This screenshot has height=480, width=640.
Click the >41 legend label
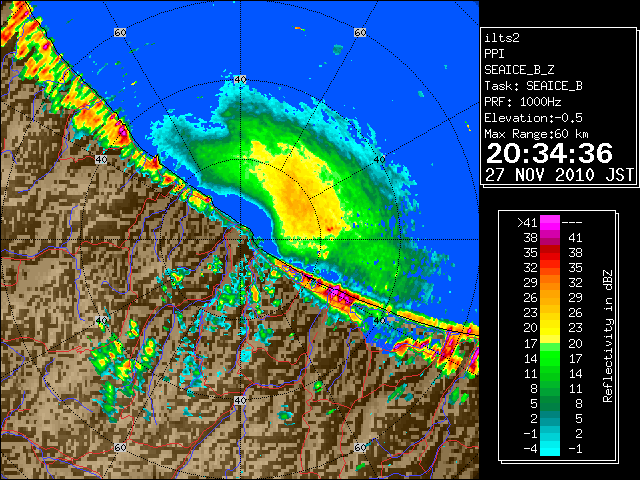pos(527,222)
